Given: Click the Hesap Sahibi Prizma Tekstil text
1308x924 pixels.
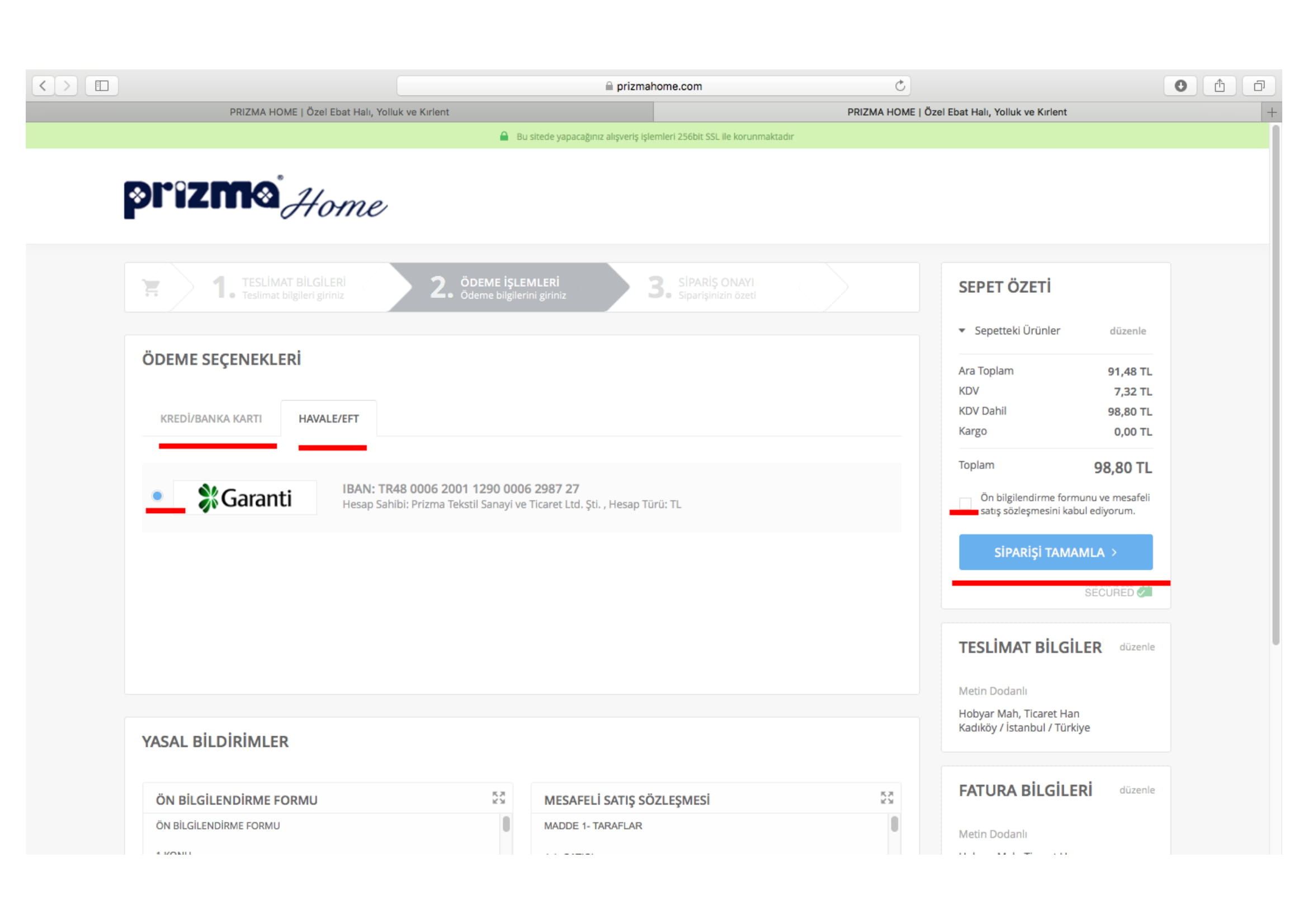Looking at the screenshot, I should pos(512,504).
